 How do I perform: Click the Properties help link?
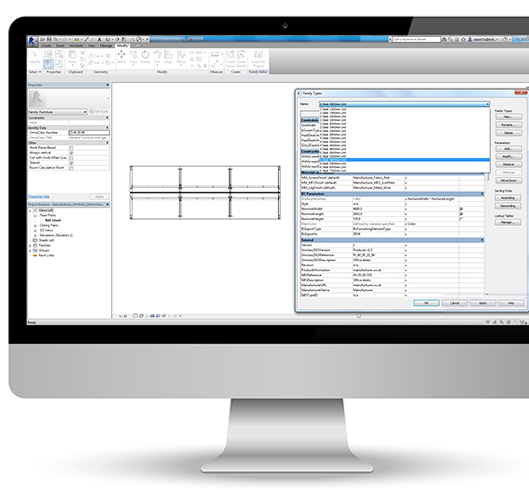click(x=39, y=196)
